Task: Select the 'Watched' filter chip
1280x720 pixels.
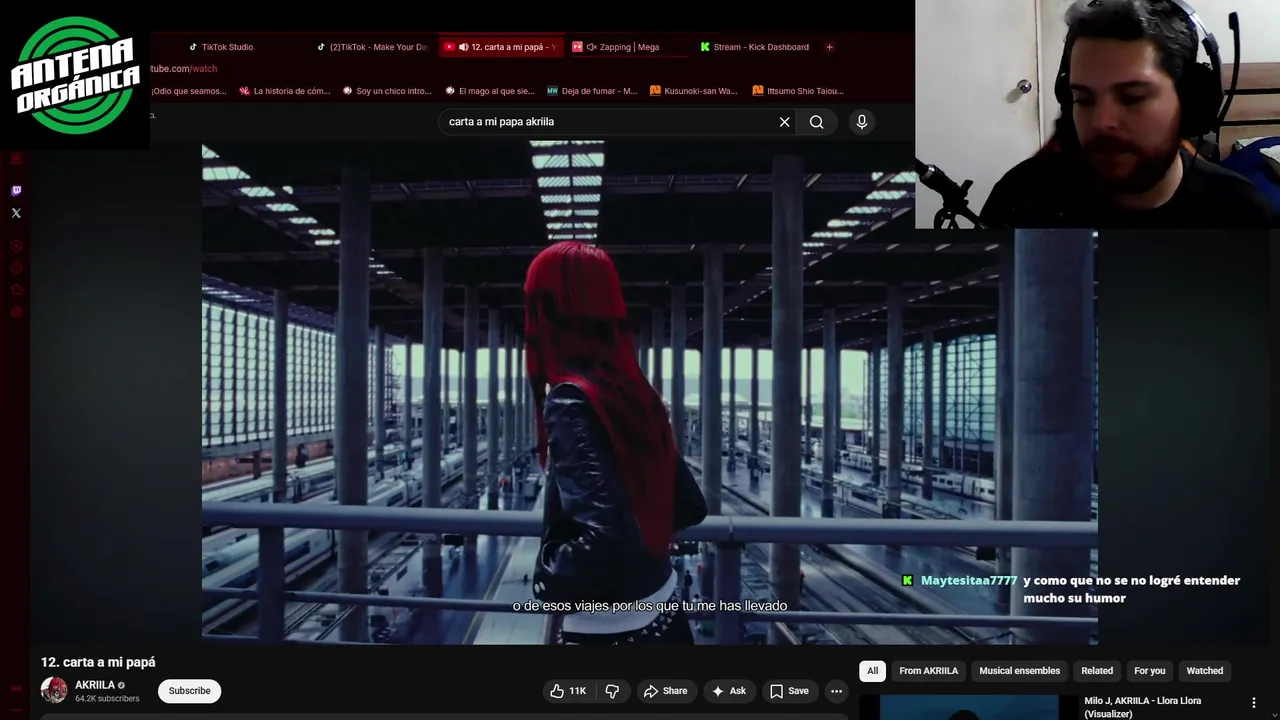Action: [1204, 671]
